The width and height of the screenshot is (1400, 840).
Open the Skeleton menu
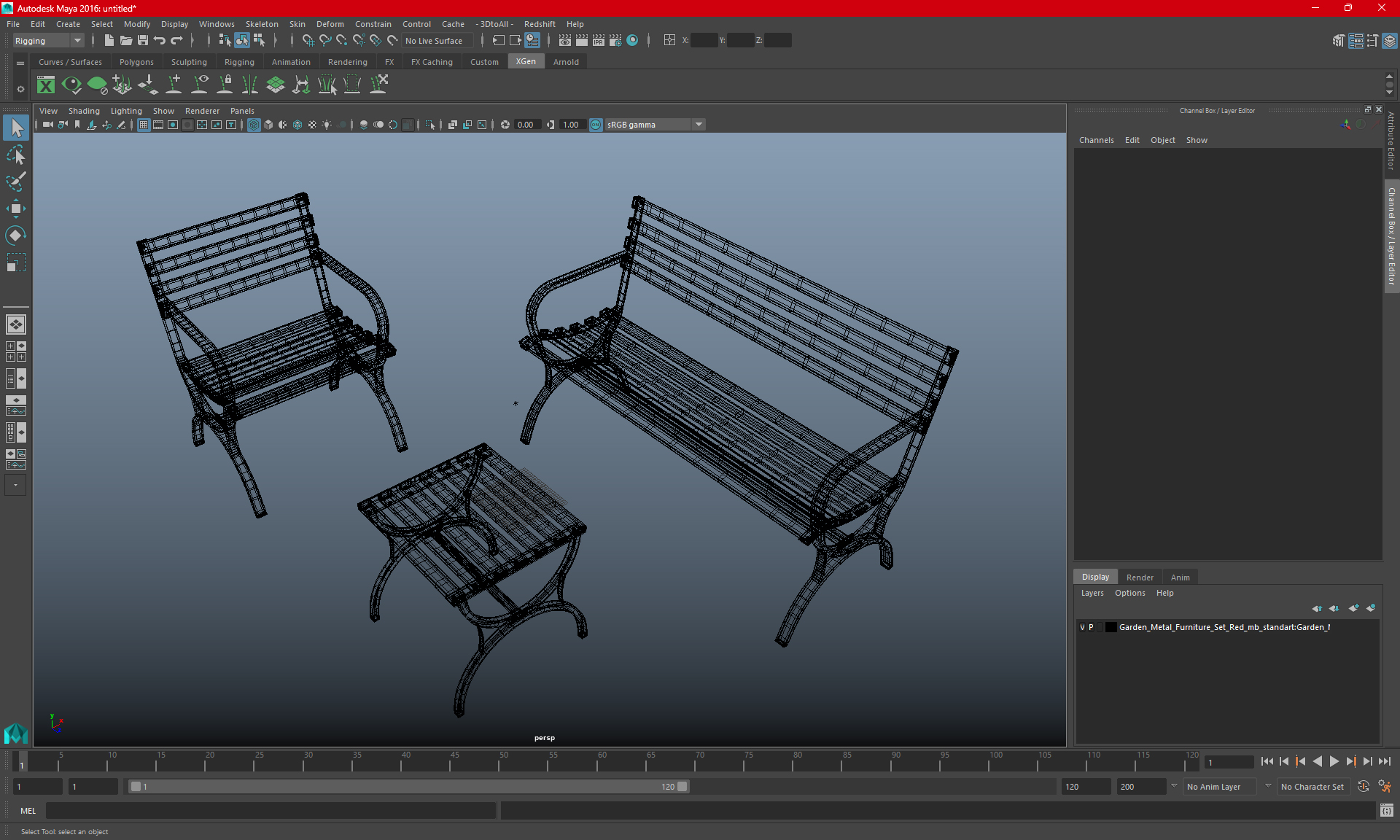(262, 24)
